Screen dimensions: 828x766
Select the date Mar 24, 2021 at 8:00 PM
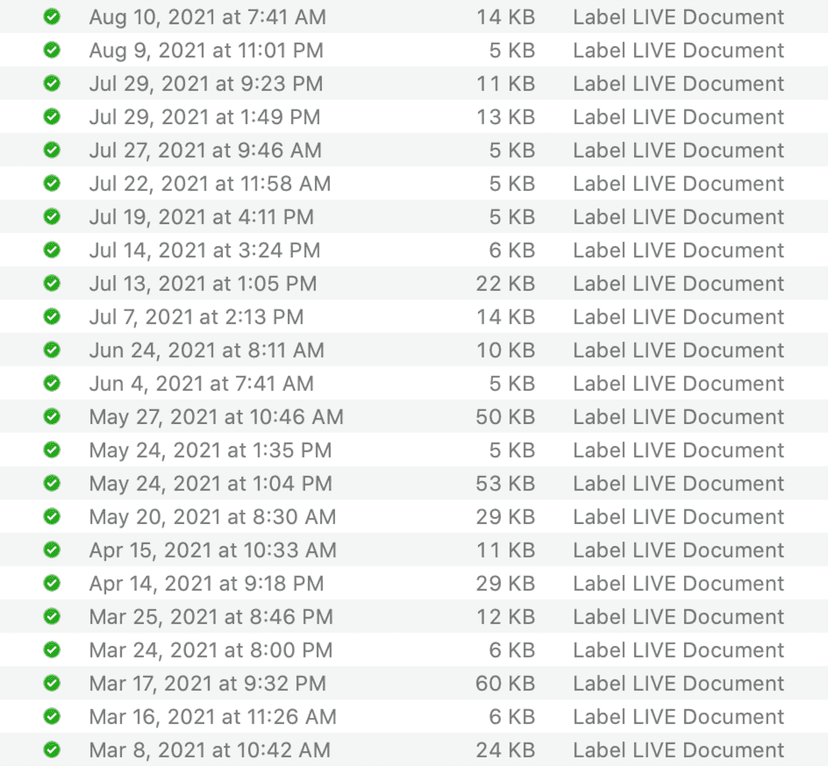(x=211, y=650)
